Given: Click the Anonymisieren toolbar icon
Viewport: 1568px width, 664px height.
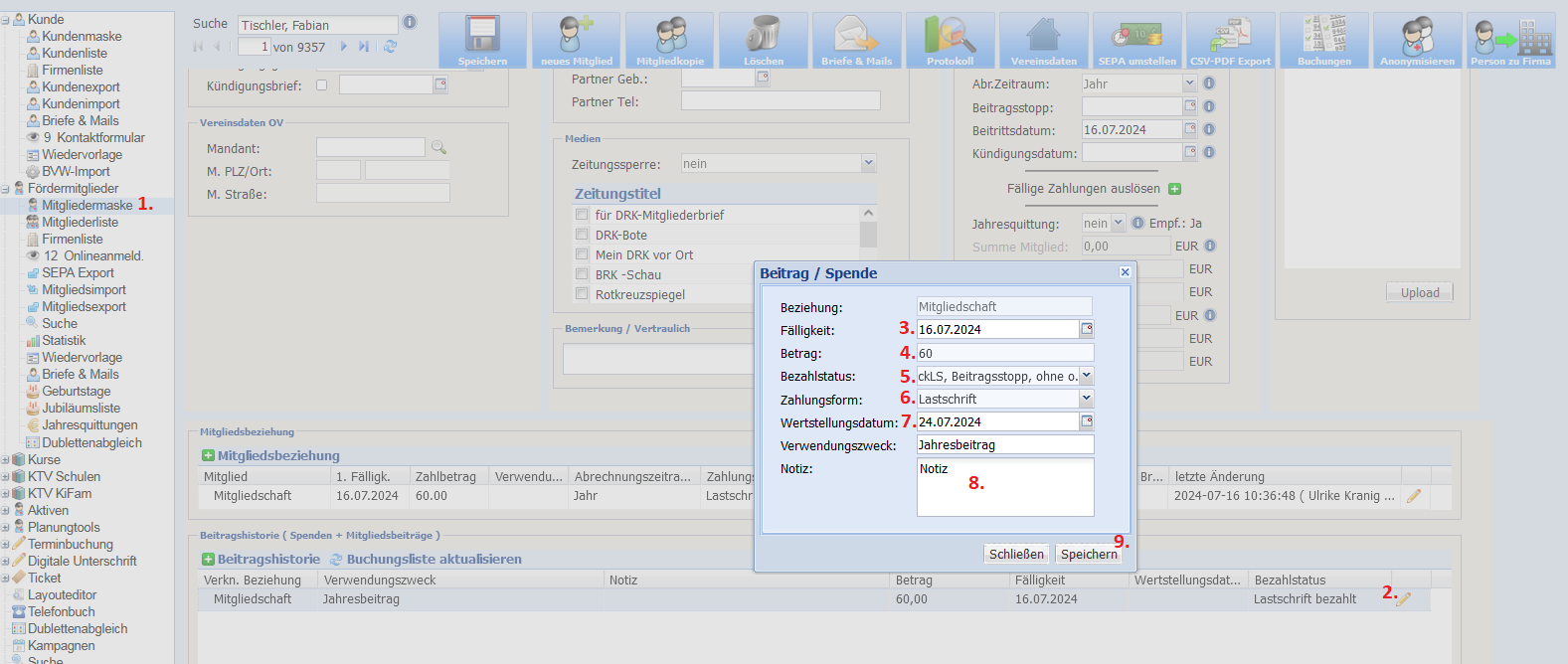Looking at the screenshot, I should pyautogui.click(x=1417, y=41).
